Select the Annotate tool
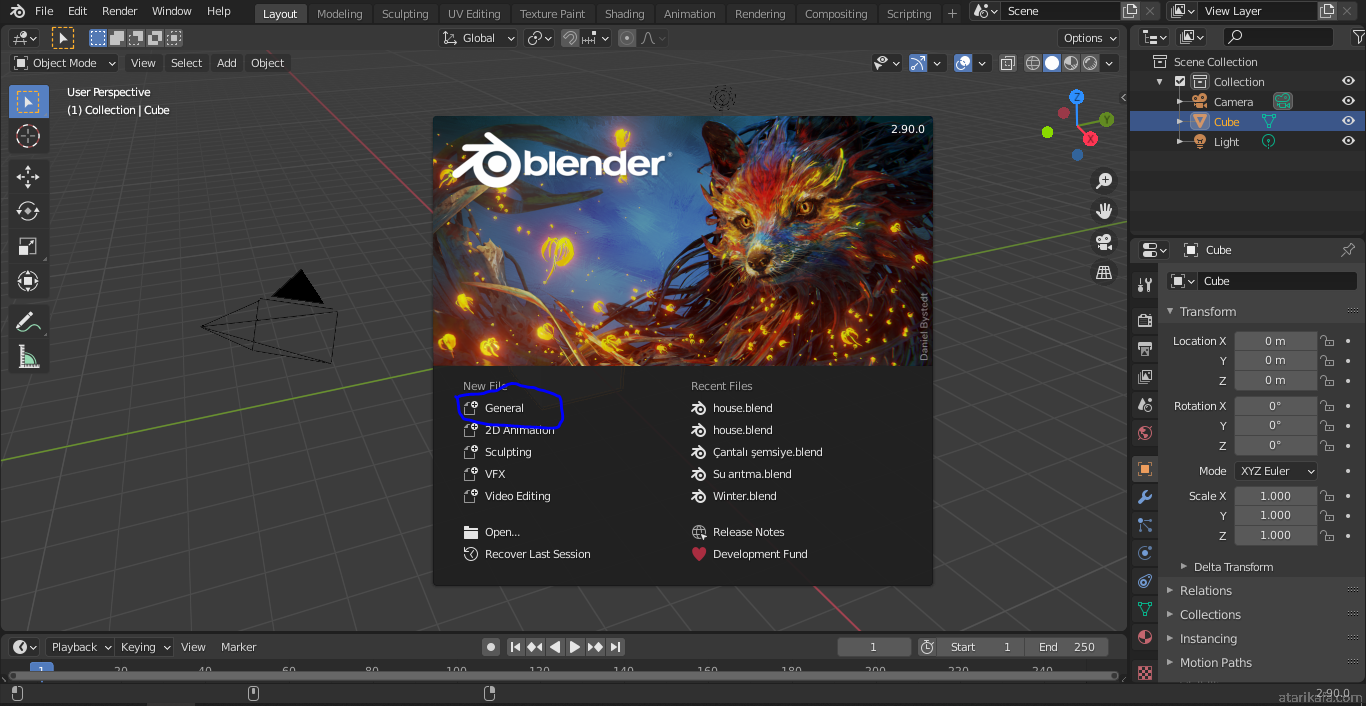The image size is (1366, 706). pos(28,322)
